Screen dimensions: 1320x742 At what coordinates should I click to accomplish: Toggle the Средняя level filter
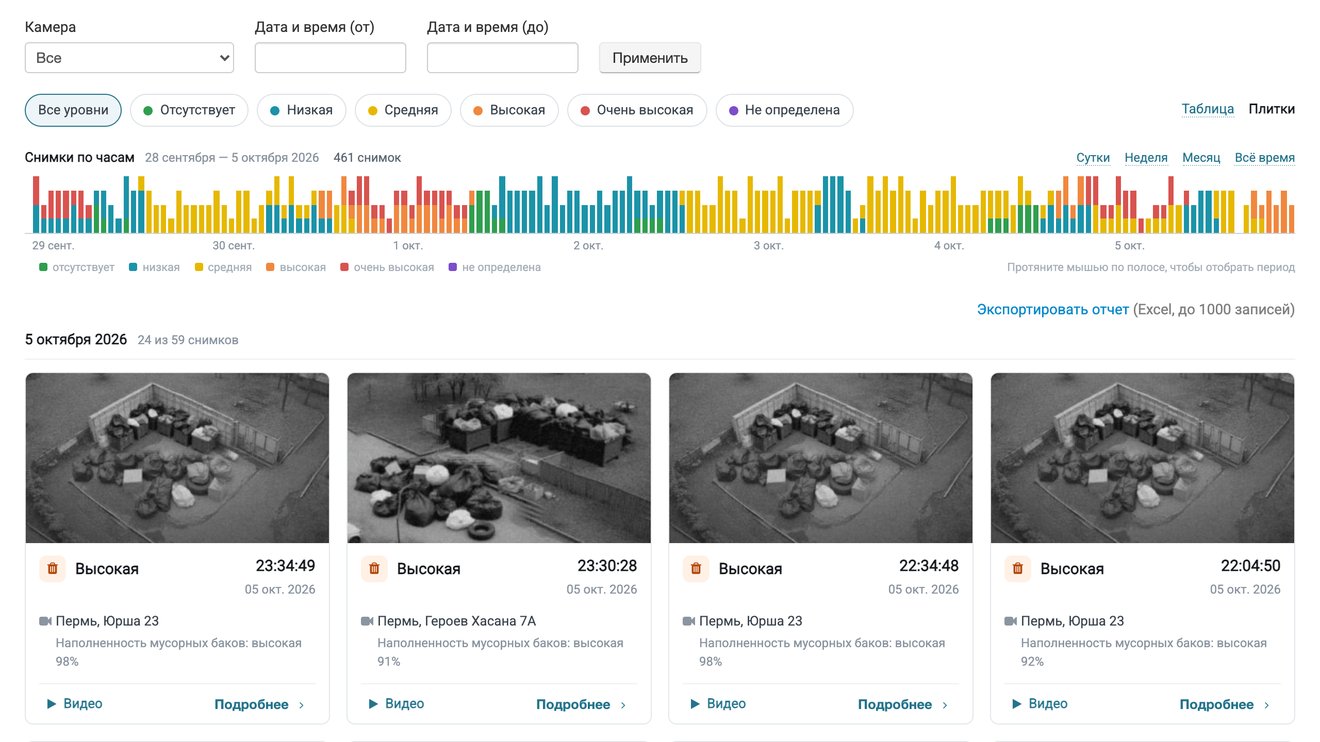[403, 110]
